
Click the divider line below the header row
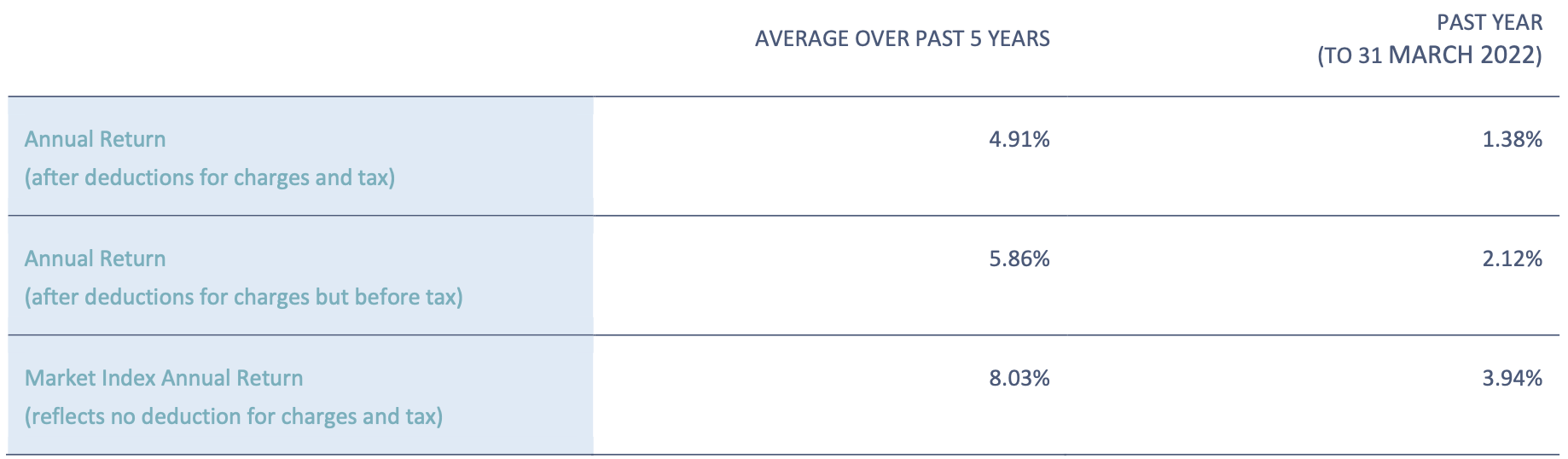click(784, 96)
